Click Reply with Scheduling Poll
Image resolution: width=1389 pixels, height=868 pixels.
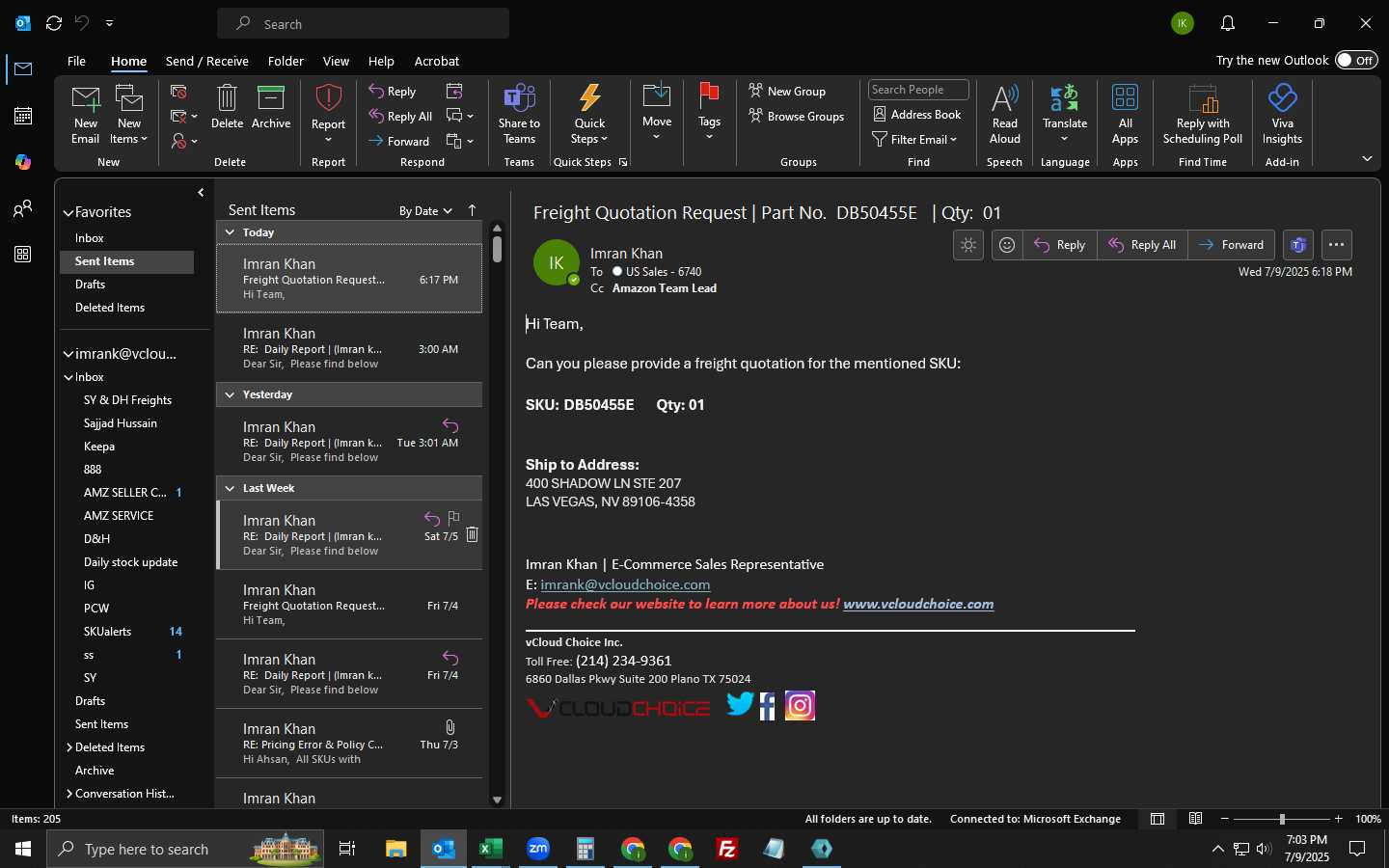tap(1203, 114)
